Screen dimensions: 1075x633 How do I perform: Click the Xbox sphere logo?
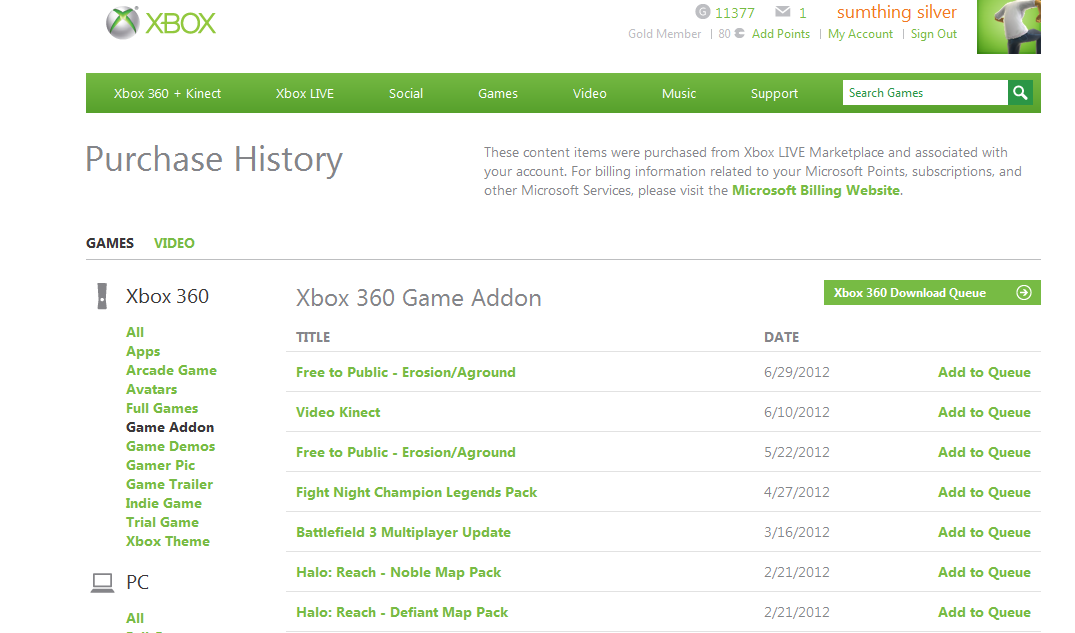(x=122, y=23)
